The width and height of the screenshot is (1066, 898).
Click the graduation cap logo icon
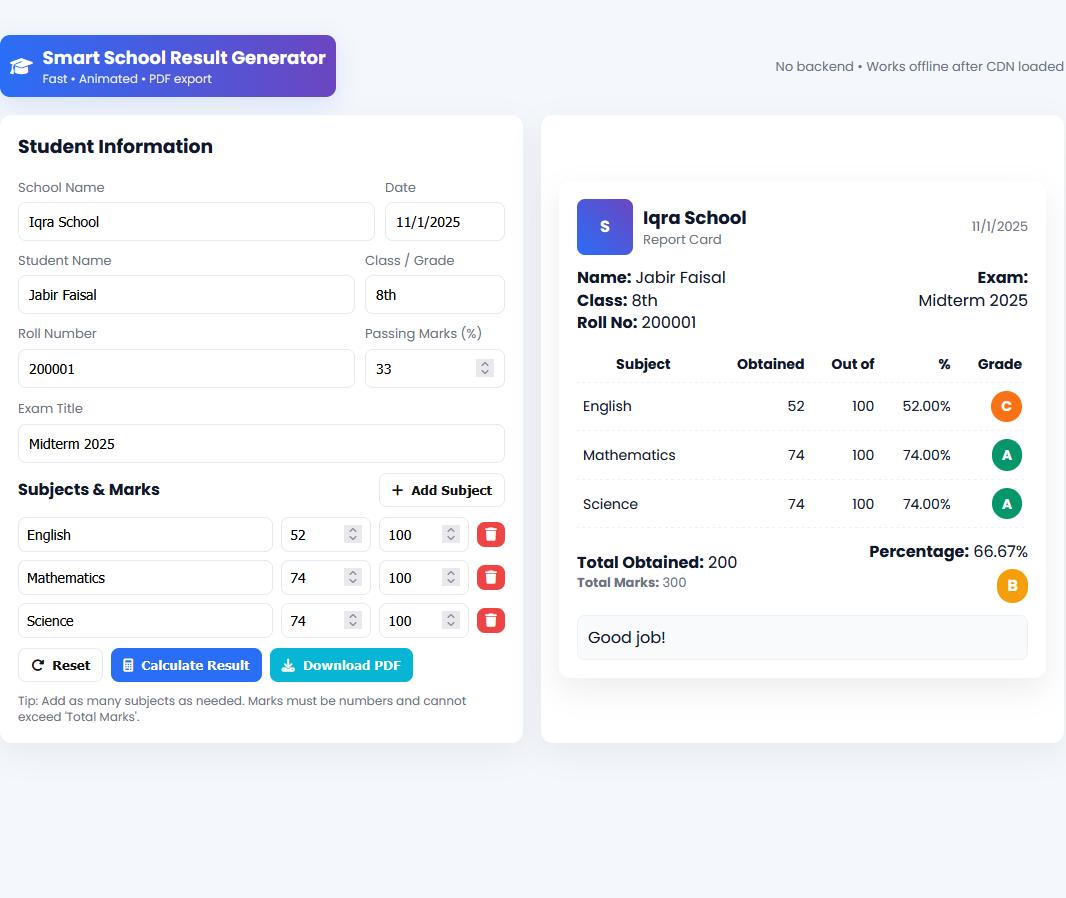tap(21, 67)
